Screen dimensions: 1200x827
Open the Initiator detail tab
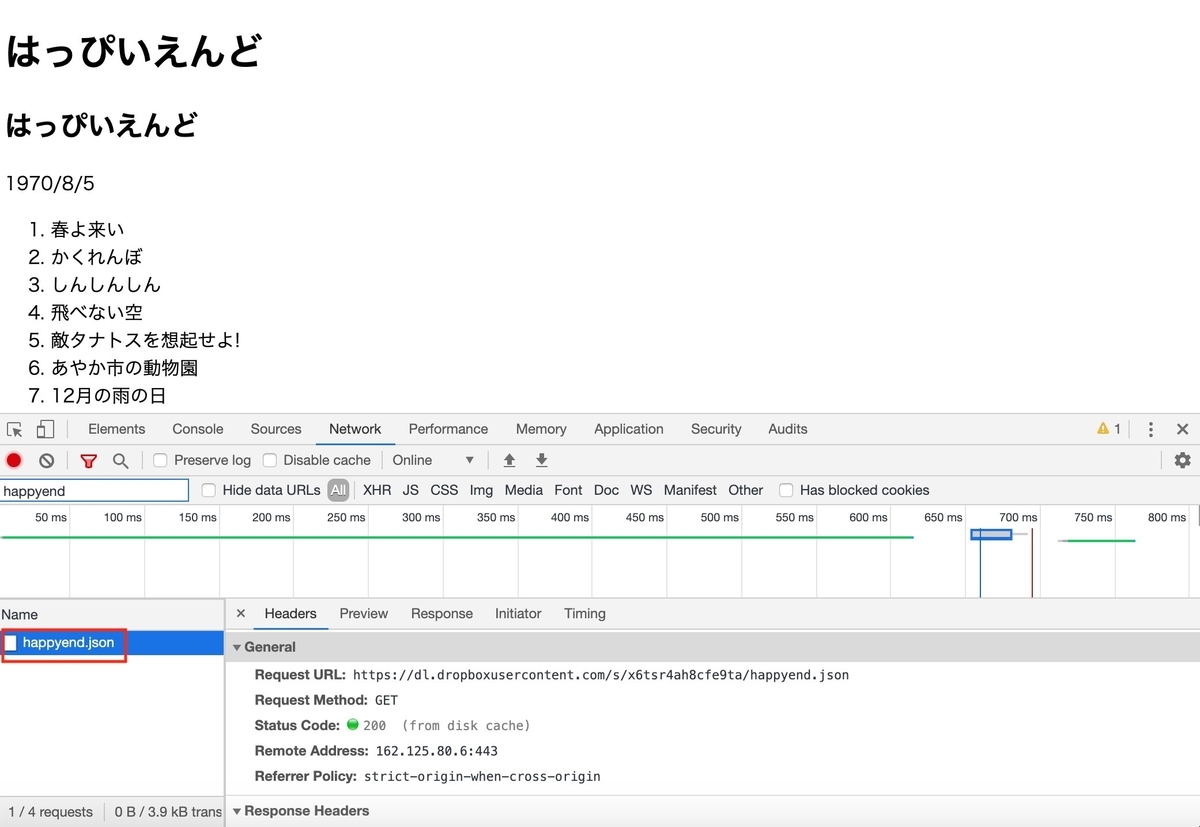(518, 614)
